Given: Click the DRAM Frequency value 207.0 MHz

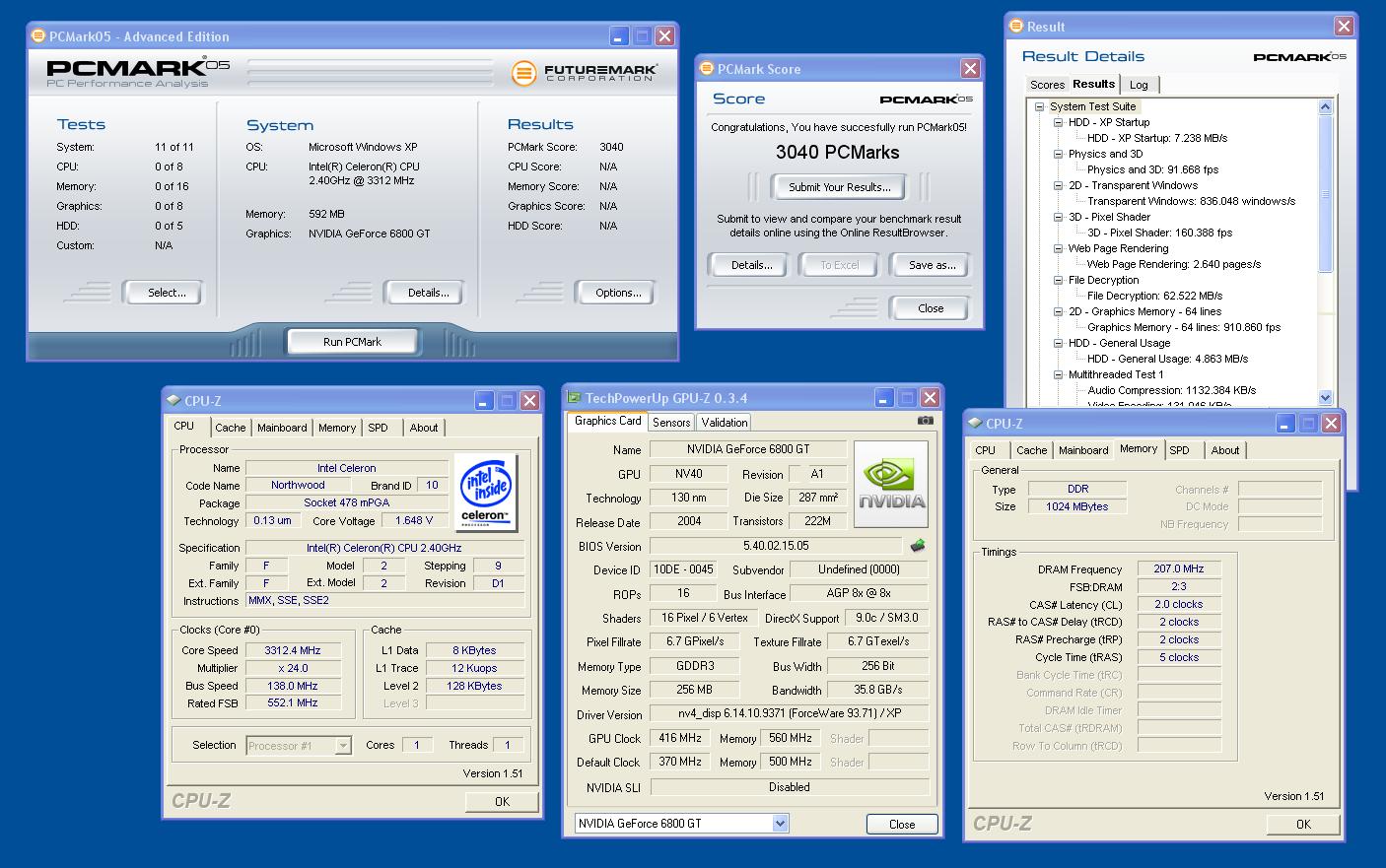Looking at the screenshot, I should click(1179, 568).
